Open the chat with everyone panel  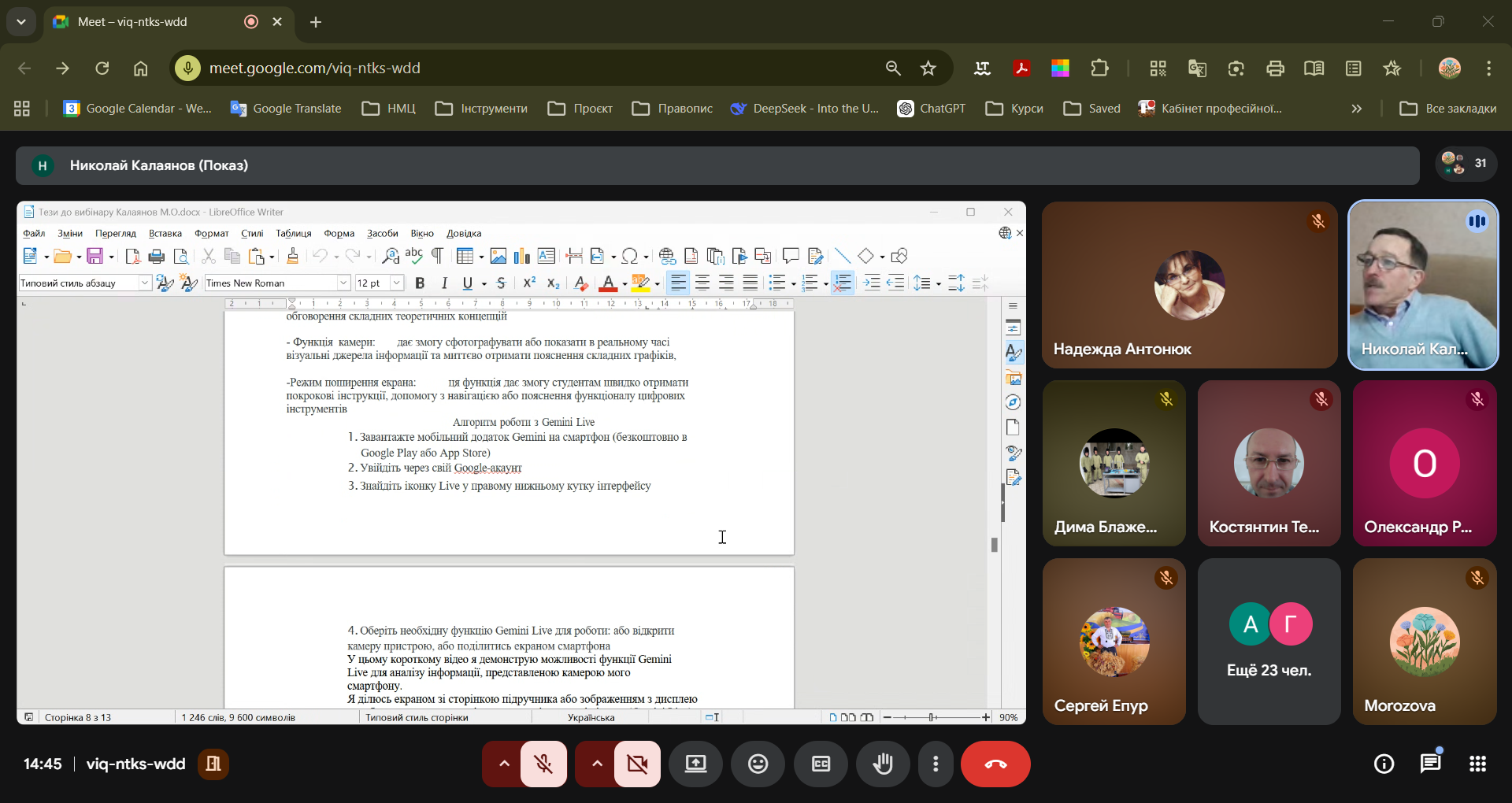click(x=1430, y=764)
